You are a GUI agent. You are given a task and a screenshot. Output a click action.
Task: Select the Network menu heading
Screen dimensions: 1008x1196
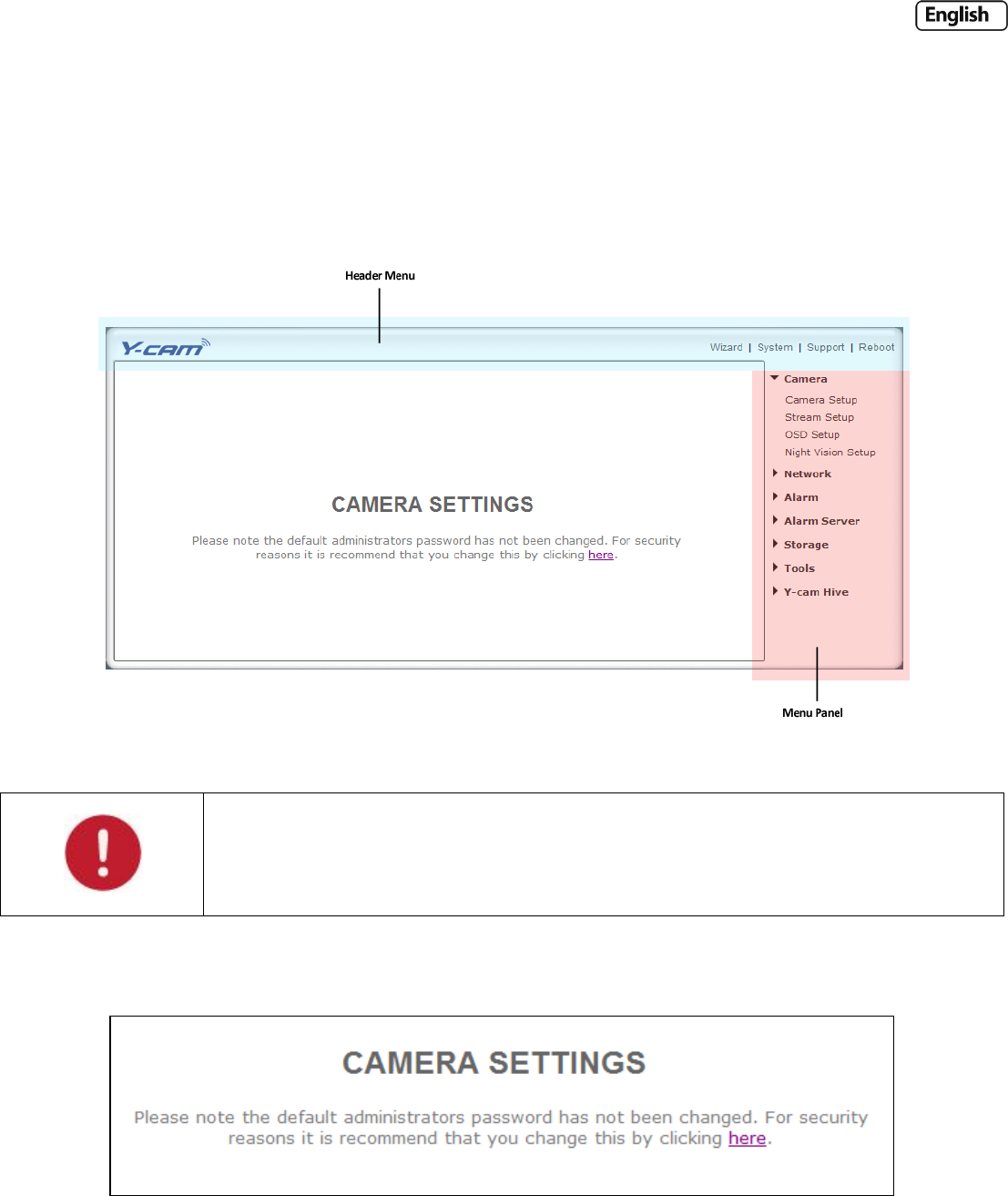point(808,474)
